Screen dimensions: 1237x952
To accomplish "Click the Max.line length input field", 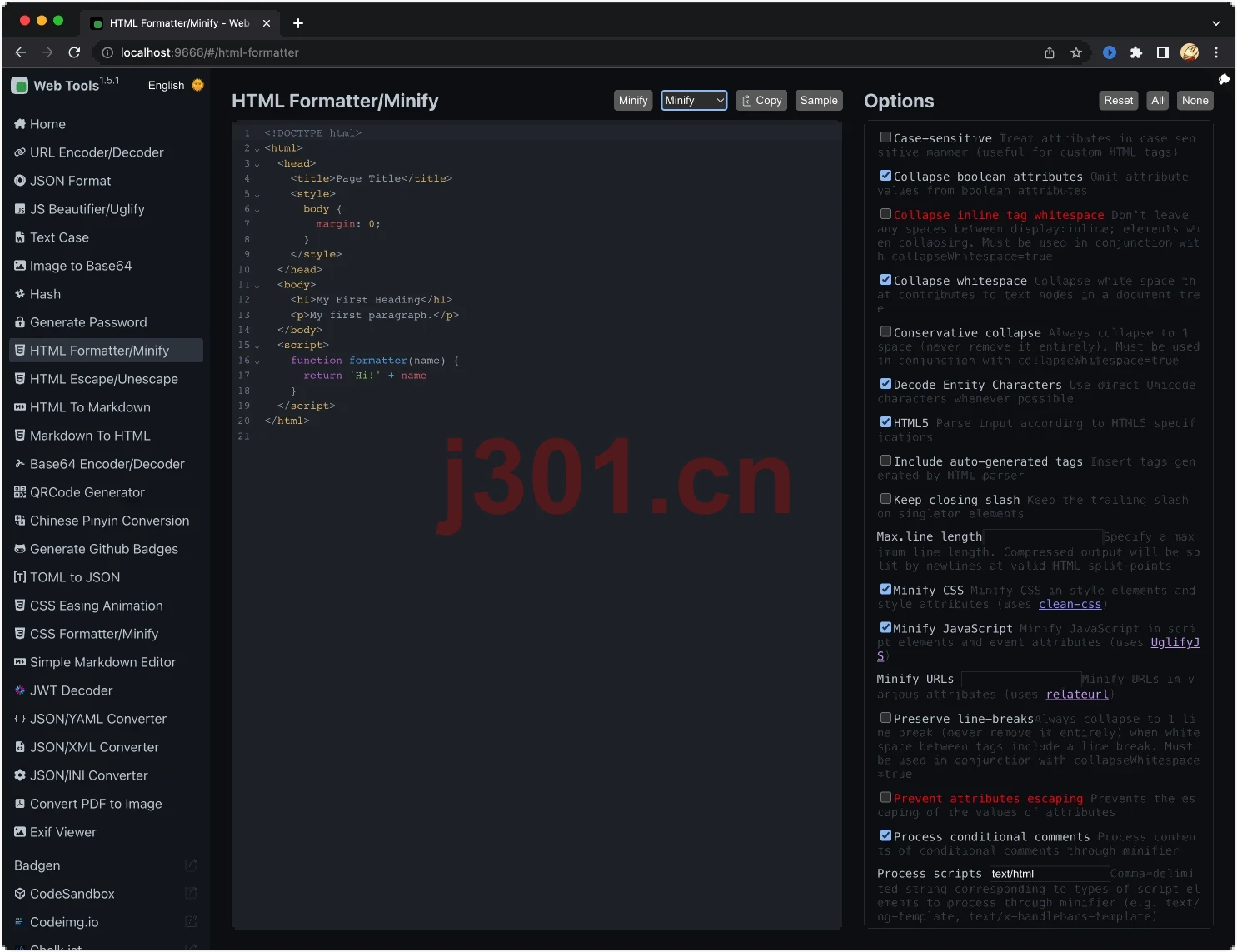I will click(x=1043, y=537).
